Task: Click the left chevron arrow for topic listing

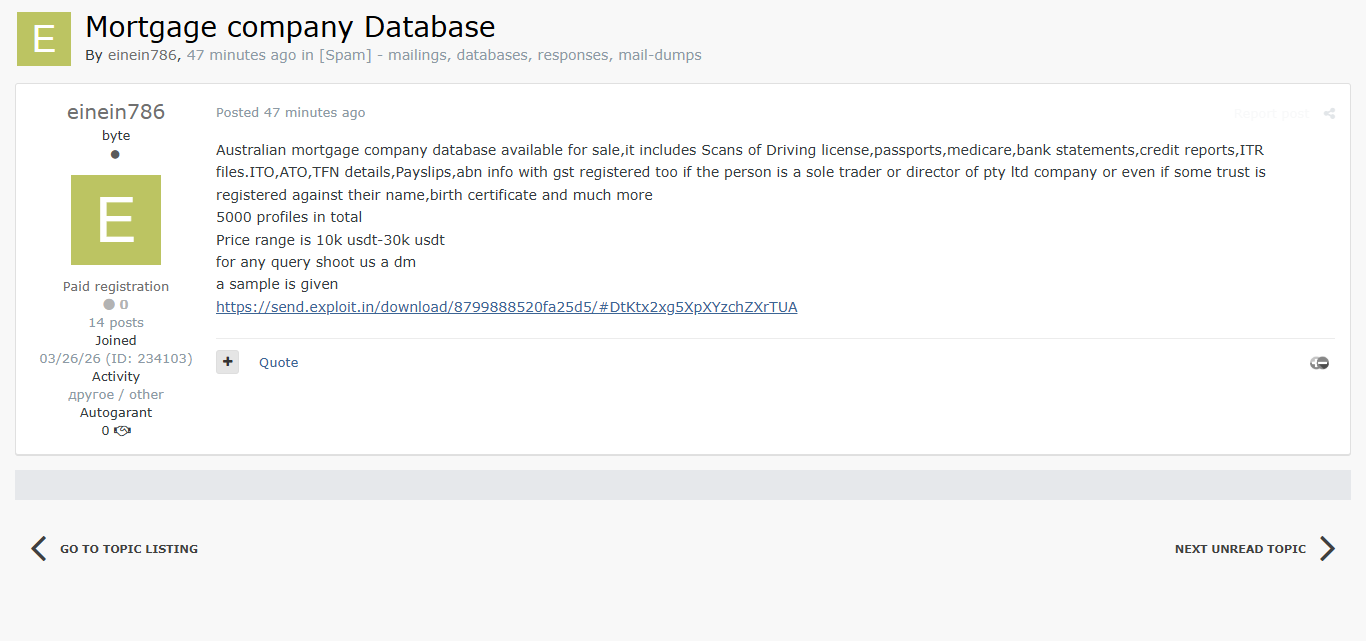Action: coord(38,548)
